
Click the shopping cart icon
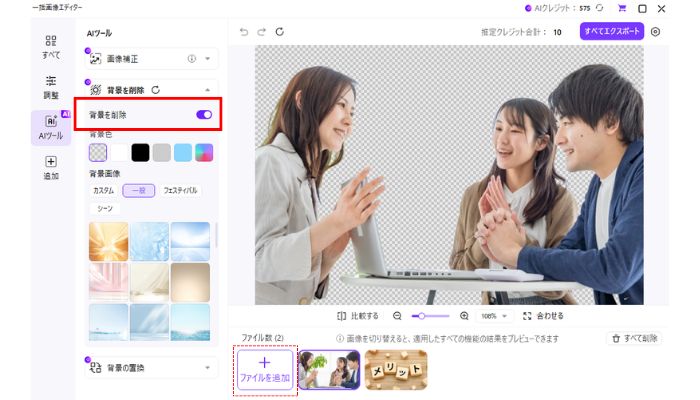[x=621, y=8]
